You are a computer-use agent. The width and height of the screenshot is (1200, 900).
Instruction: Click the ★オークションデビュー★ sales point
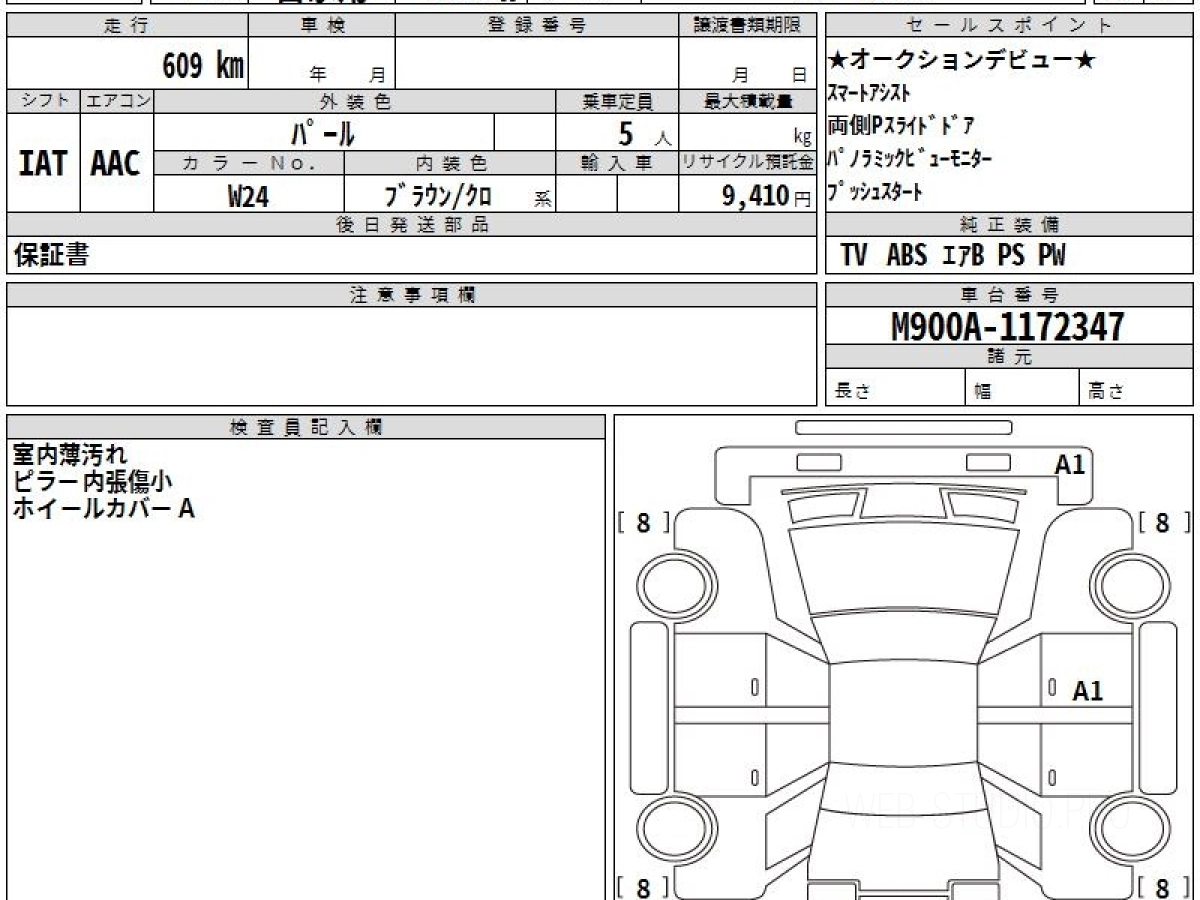pyautogui.click(x=963, y=61)
